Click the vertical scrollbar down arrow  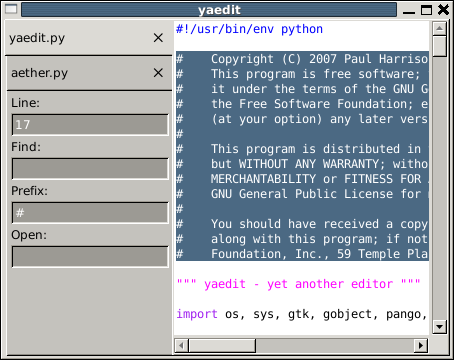(x=439, y=327)
